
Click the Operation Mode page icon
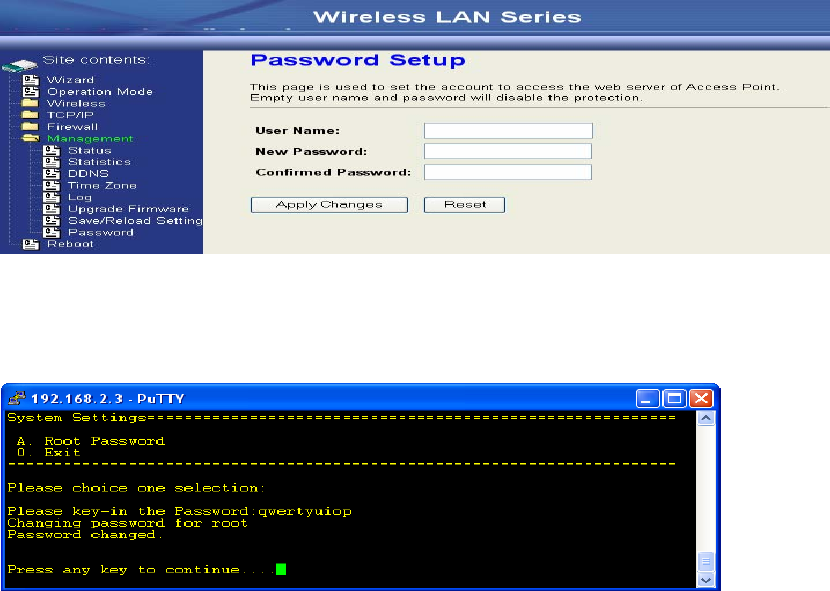[x=30, y=92]
